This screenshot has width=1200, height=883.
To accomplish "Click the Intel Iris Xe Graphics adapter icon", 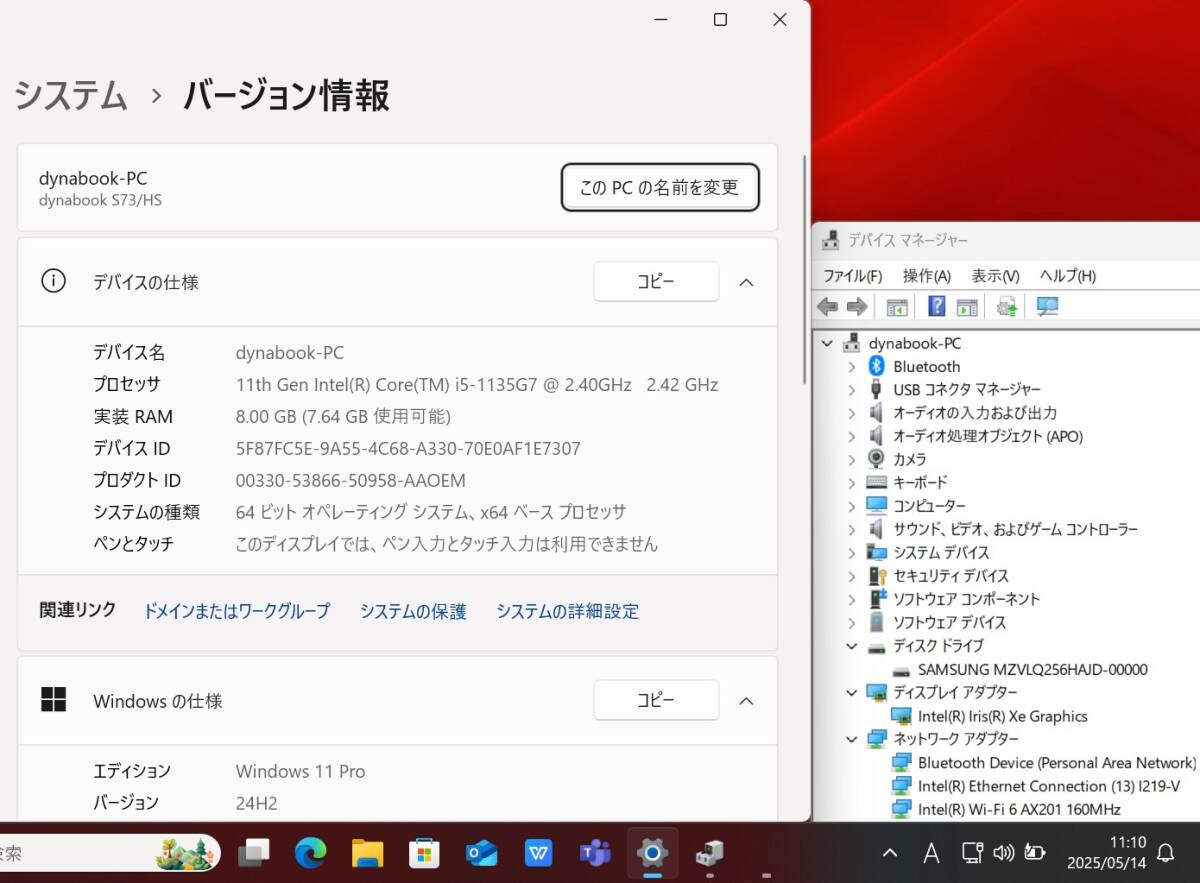I will click(x=901, y=716).
